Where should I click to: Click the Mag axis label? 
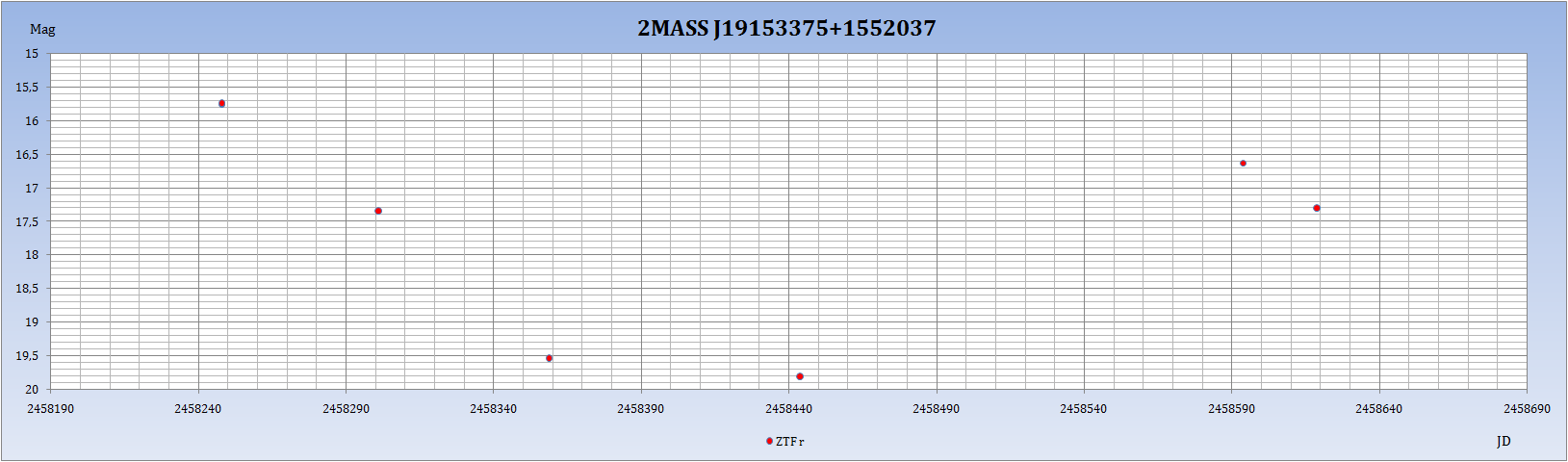coord(42,30)
